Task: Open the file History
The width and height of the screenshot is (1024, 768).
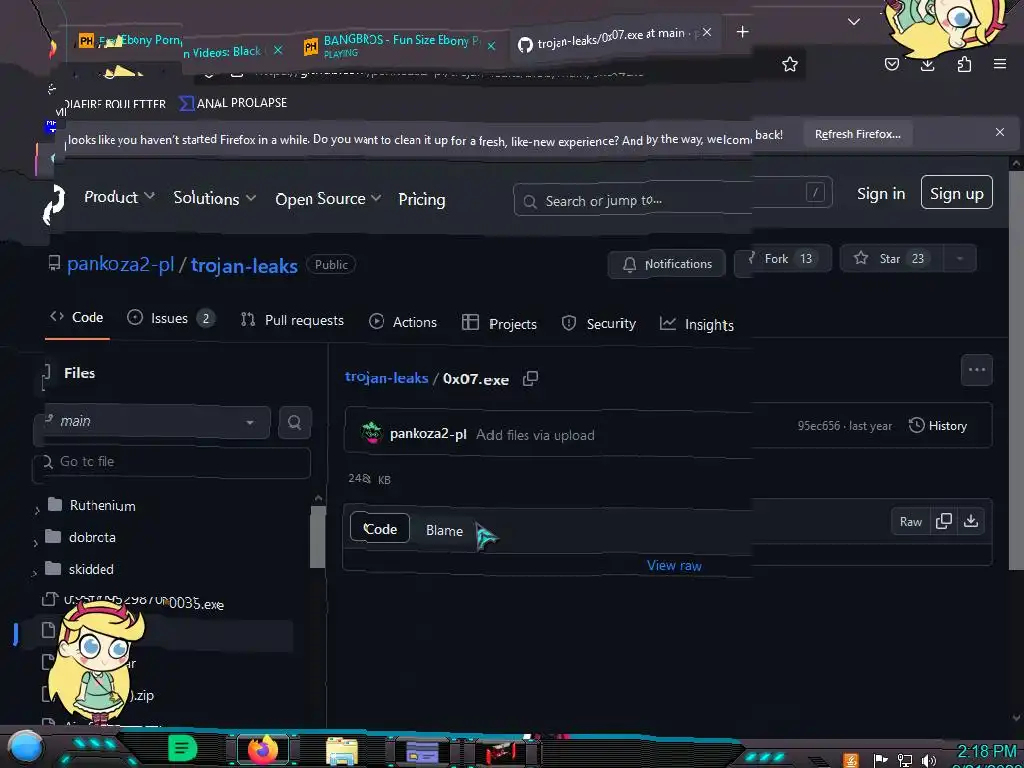Action: (938, 426)
